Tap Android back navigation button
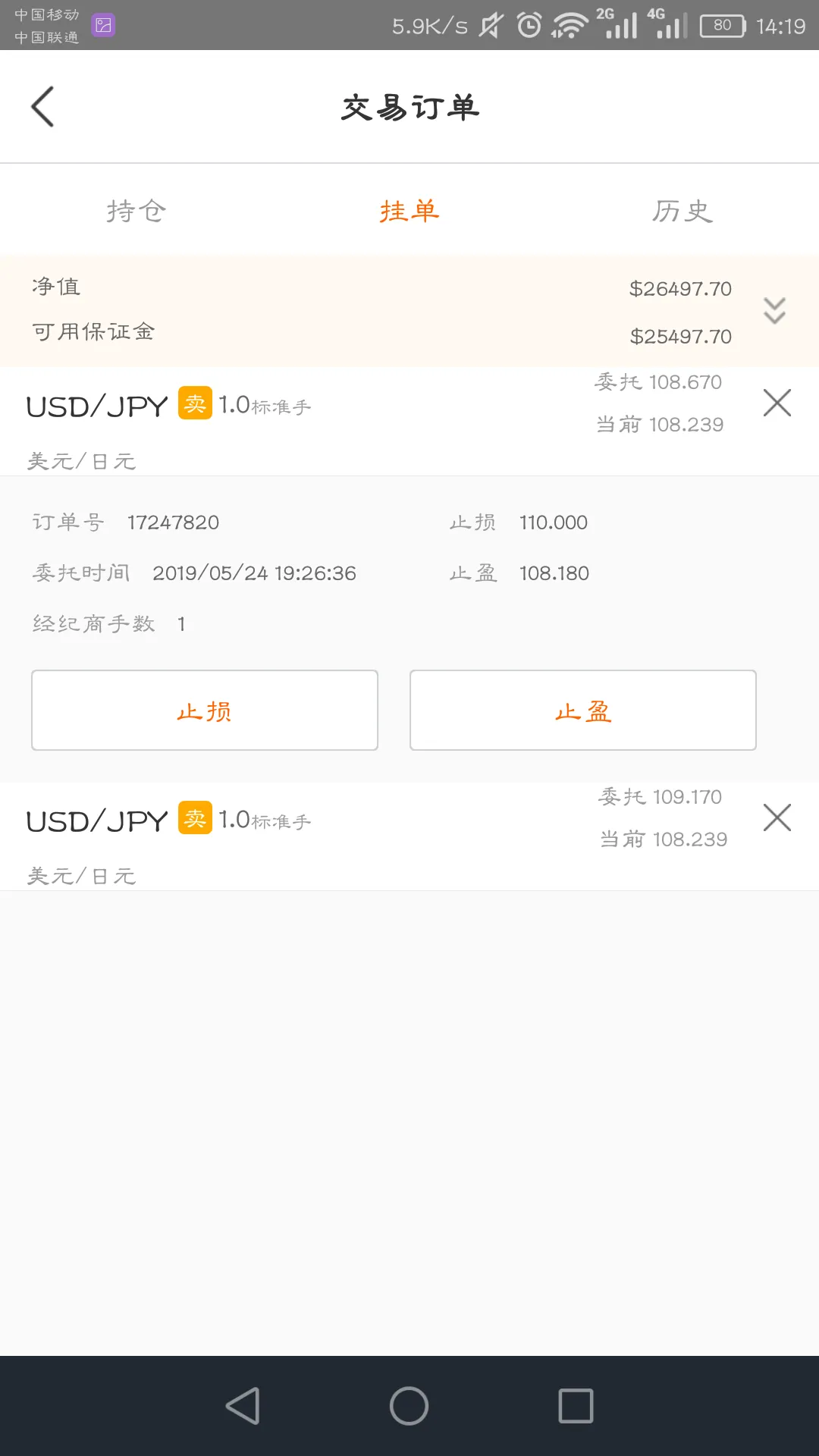The image size is (819, 1456). click(243, 1406)
